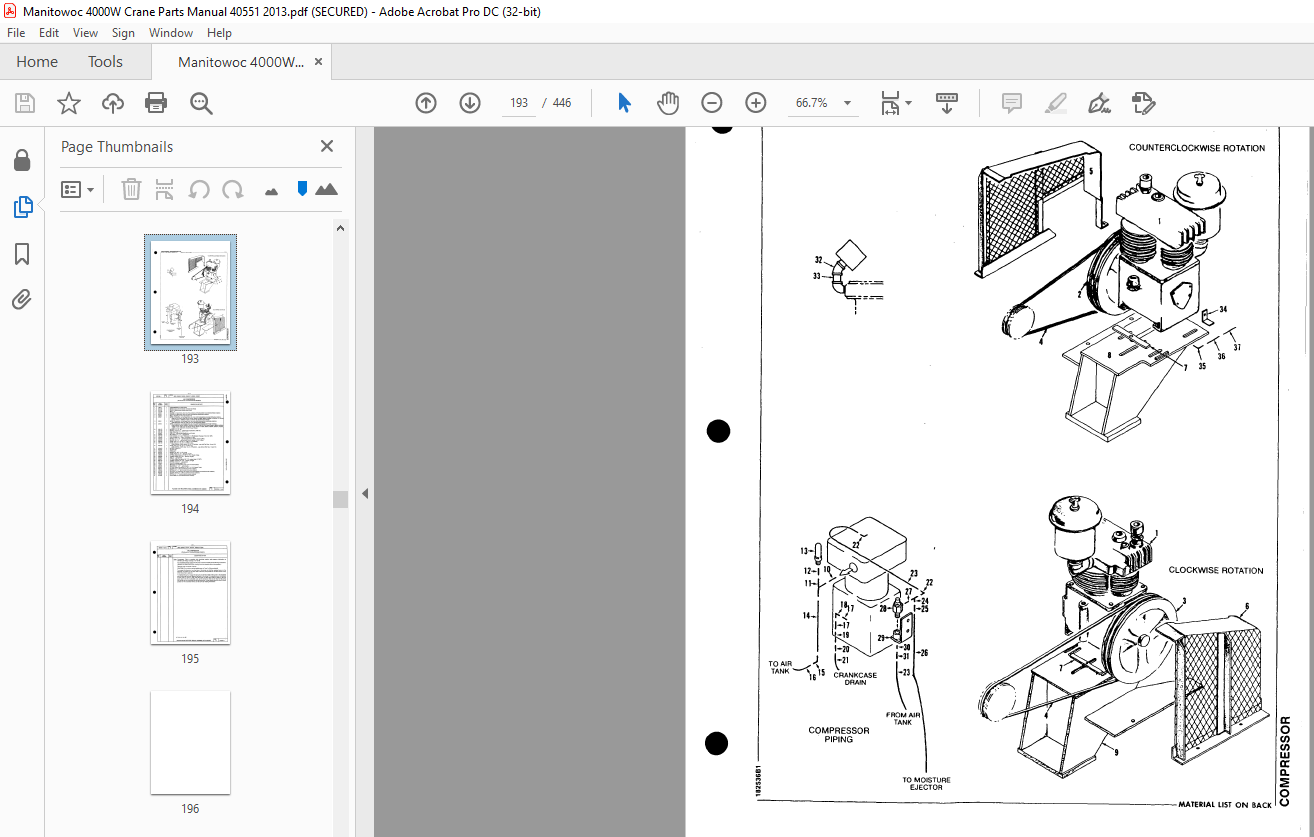Reduce thumbnail size with small mountain icon

click(x=271, y=191)
